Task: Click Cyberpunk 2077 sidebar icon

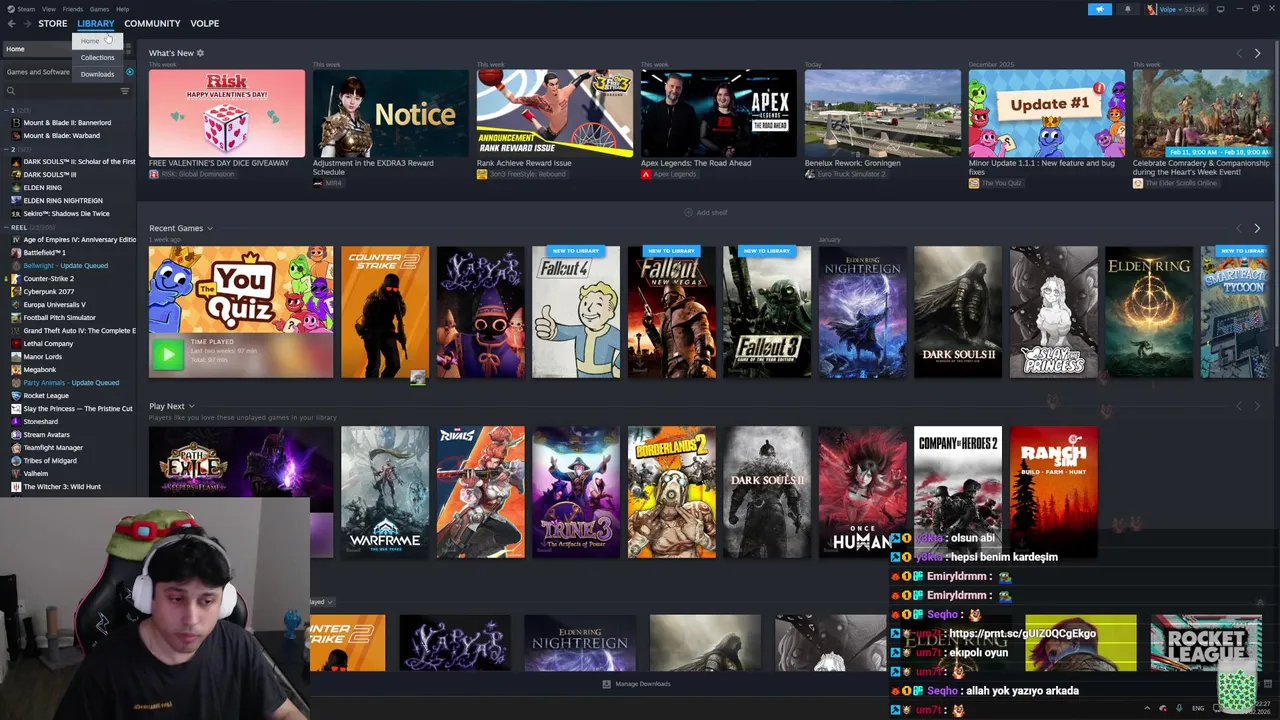Action: pos(16,292)
